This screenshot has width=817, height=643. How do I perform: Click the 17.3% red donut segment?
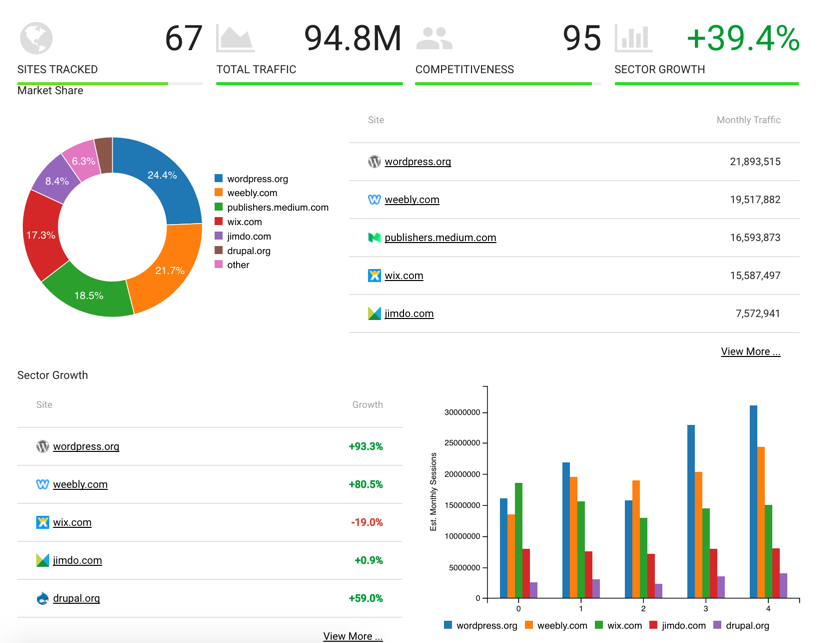[x=41, y=235]
